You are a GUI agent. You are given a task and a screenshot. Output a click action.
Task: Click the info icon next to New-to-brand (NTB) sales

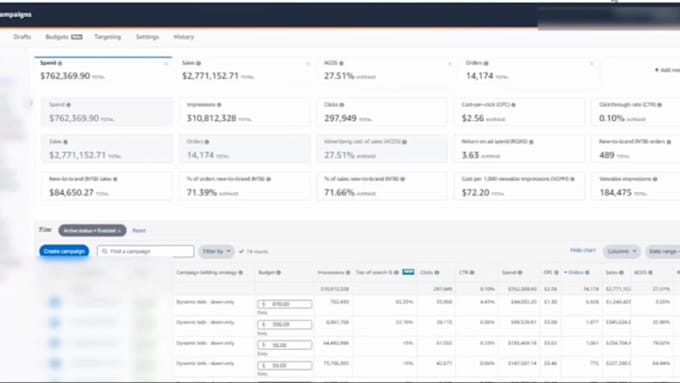pos(115,179)
